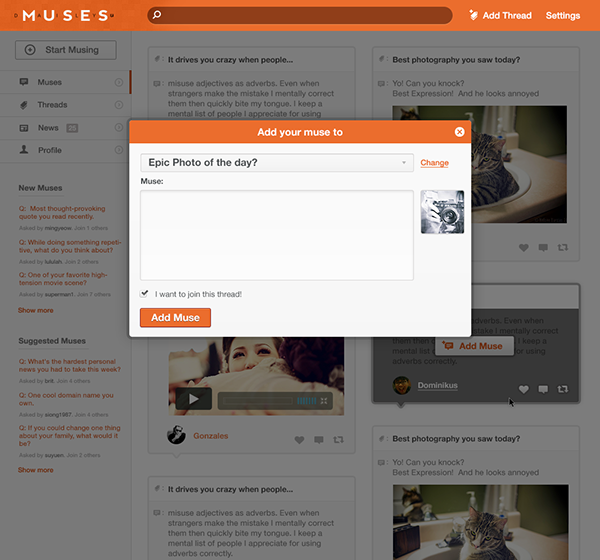
Task: Click Gonzales avatar
Action: coord(176,435)
